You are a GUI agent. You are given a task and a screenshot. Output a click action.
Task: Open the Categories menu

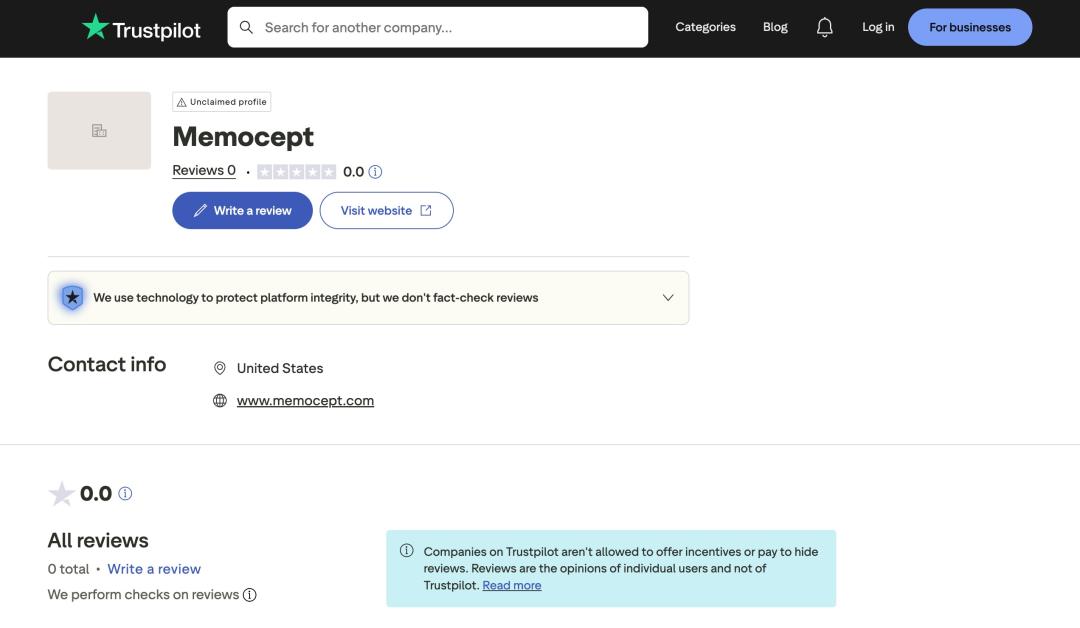[705, 27]
